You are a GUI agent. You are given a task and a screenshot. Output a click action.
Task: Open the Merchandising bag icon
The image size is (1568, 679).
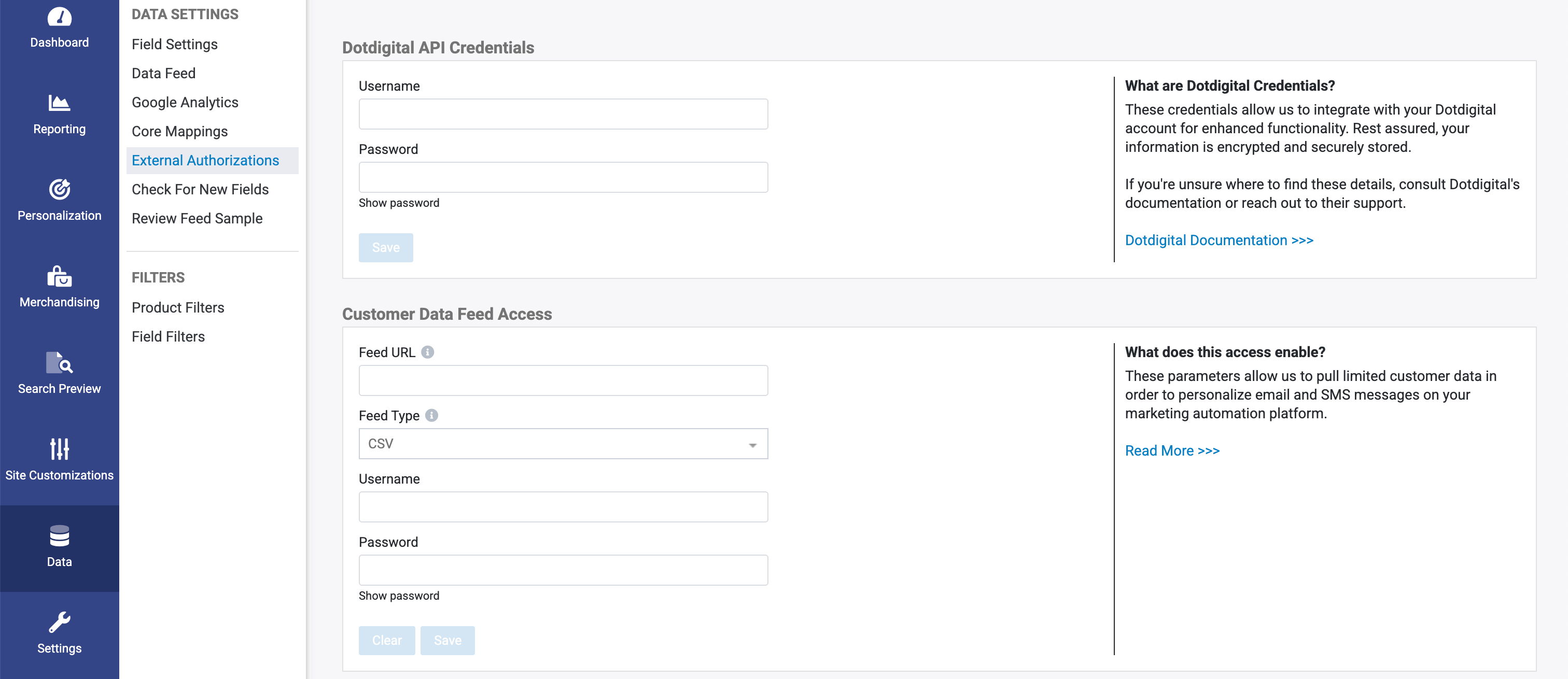tap(59, 276)
